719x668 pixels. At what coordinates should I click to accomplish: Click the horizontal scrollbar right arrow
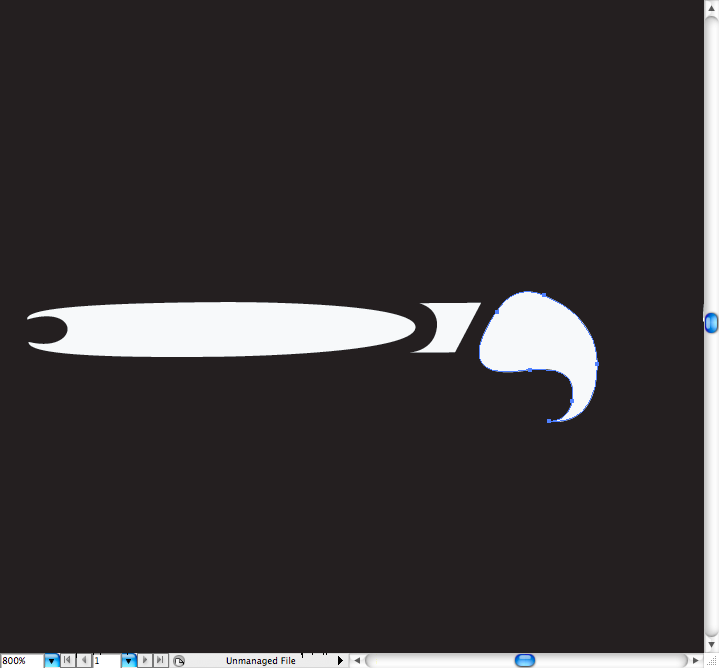coord(696,661)
